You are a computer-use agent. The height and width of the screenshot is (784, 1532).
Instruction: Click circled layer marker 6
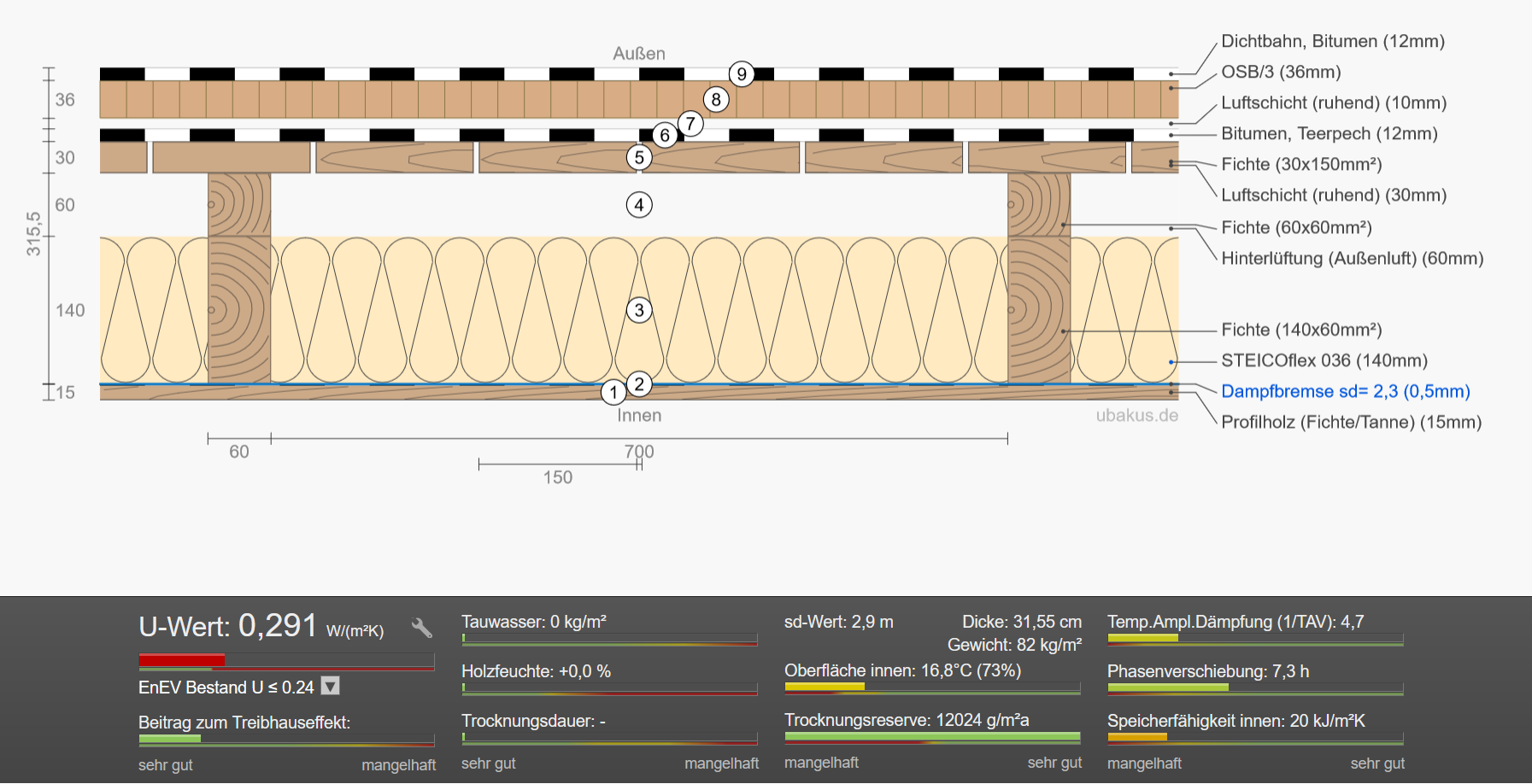tap(665, 135)
